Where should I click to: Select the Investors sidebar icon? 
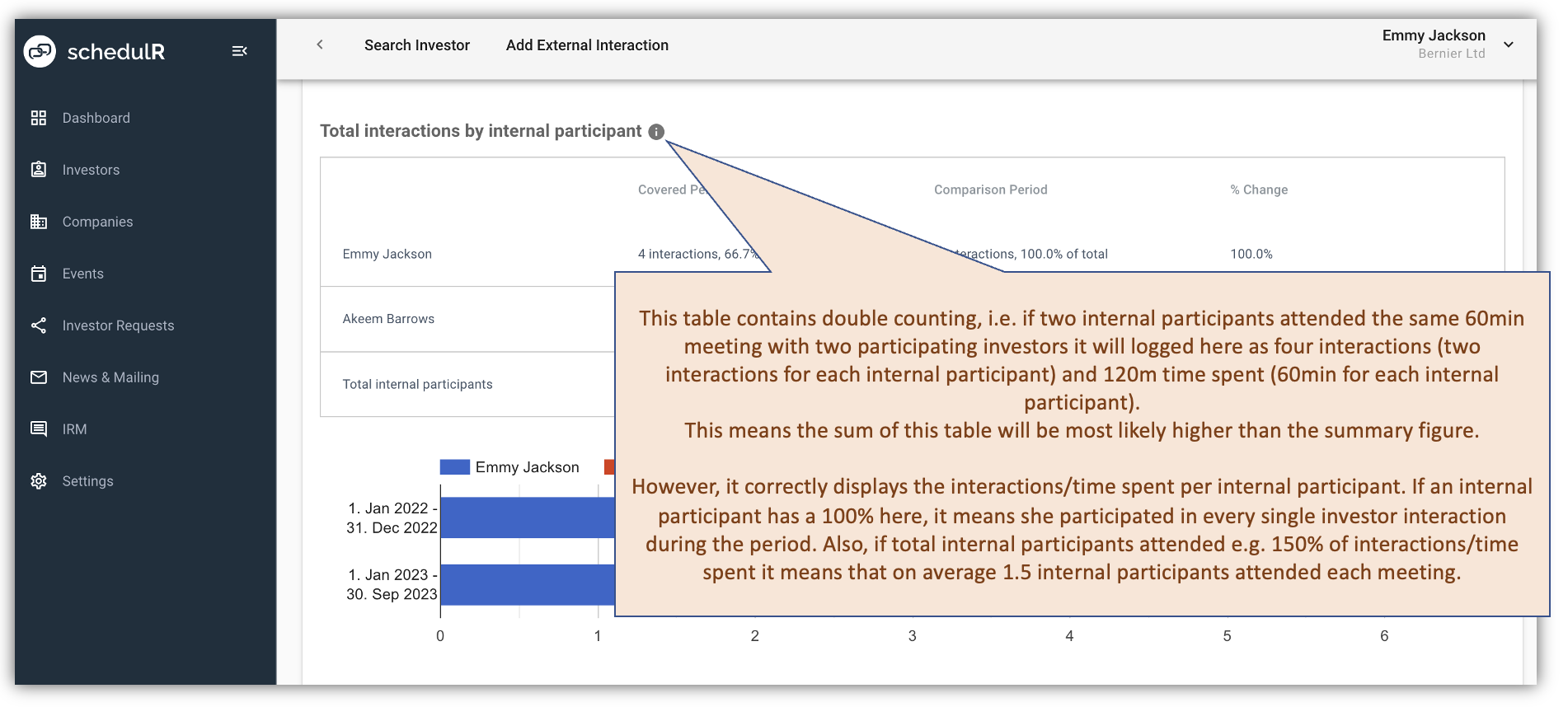(39, 169)
